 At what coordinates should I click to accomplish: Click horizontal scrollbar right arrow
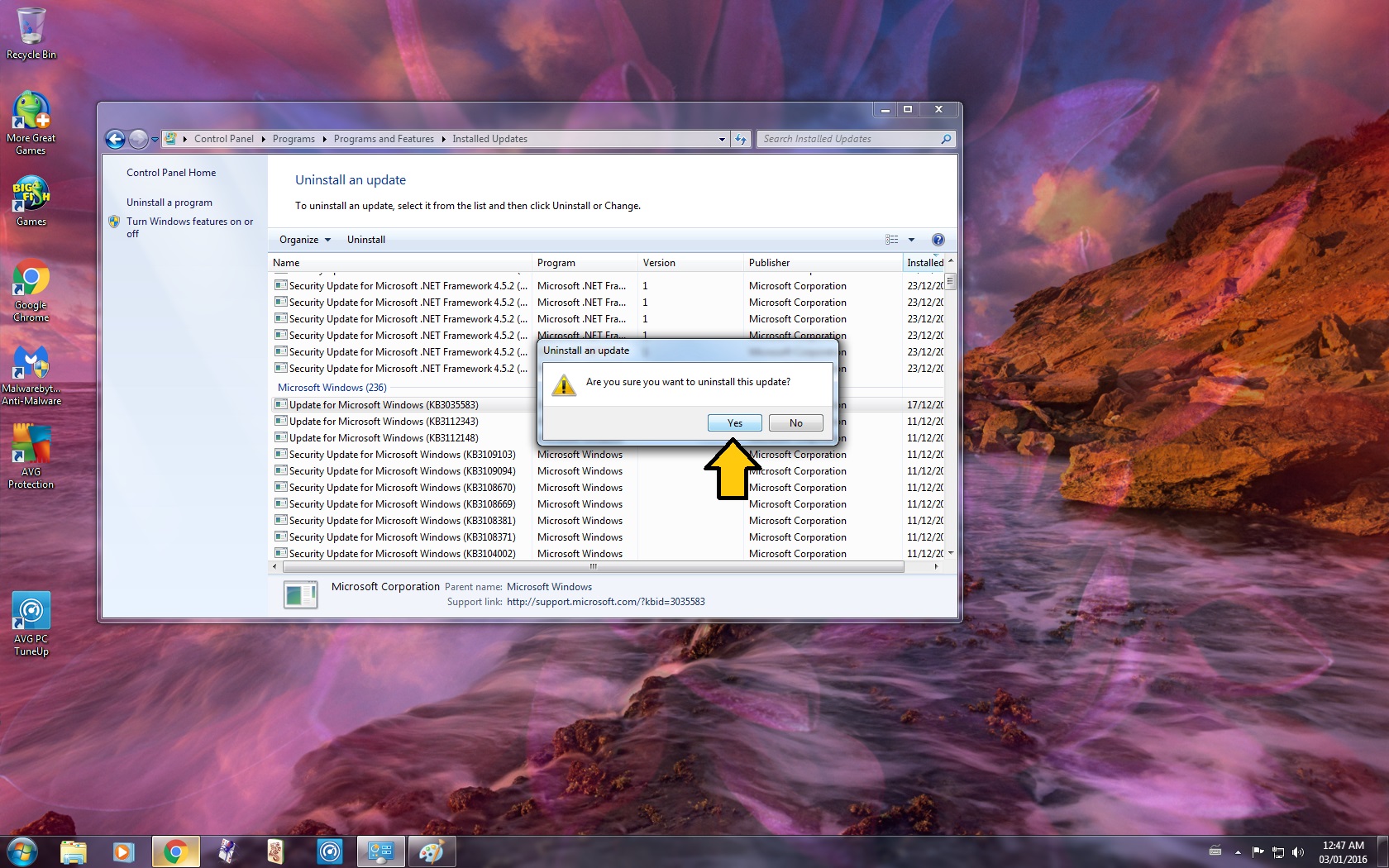pyautogui.click(x=936, y=567)
